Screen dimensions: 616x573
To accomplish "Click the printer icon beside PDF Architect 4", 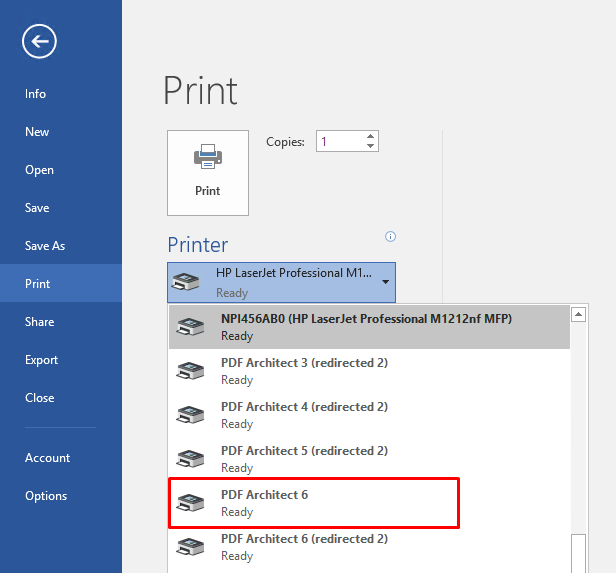I will tap(190, 415).
